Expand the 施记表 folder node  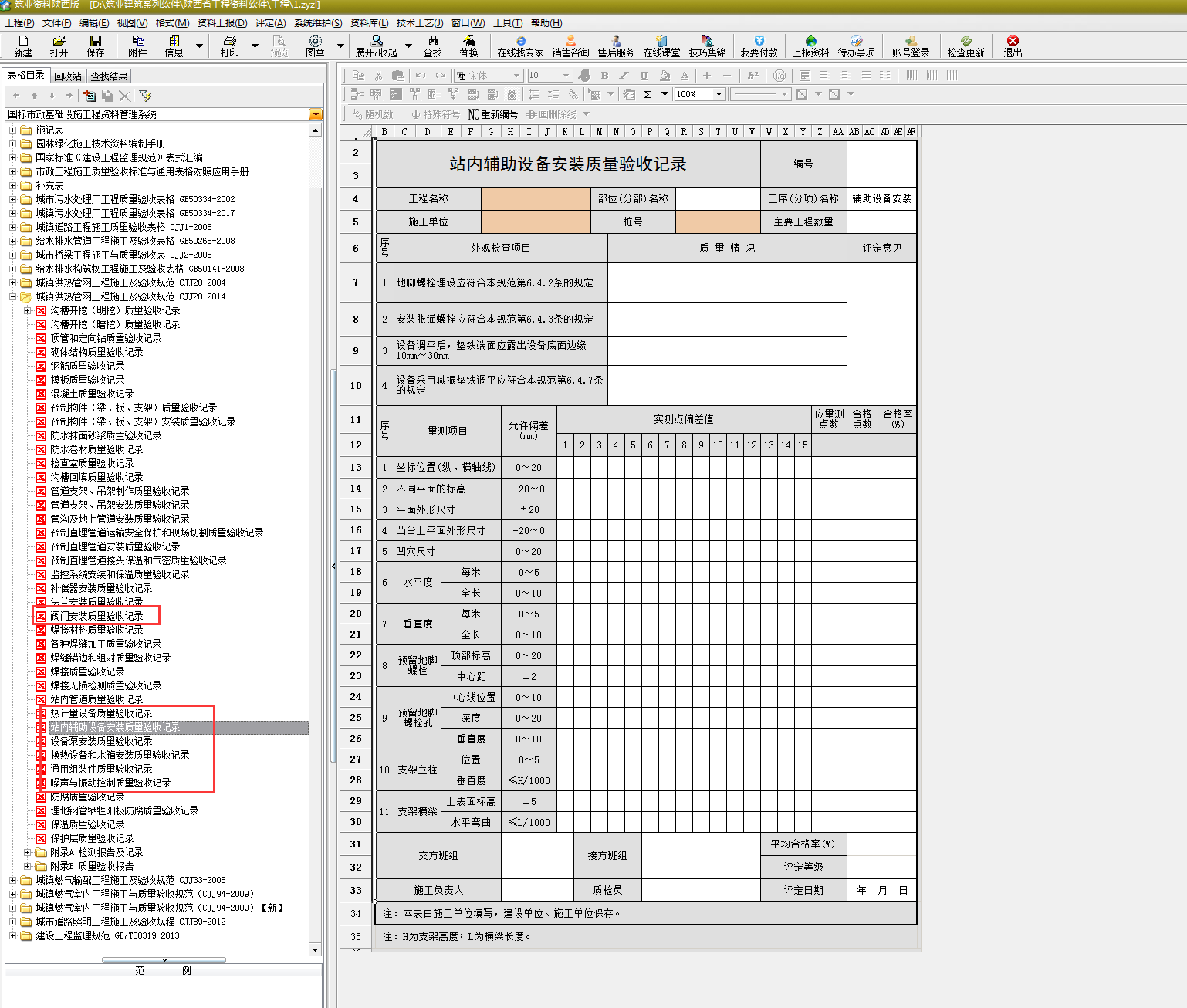12,130
